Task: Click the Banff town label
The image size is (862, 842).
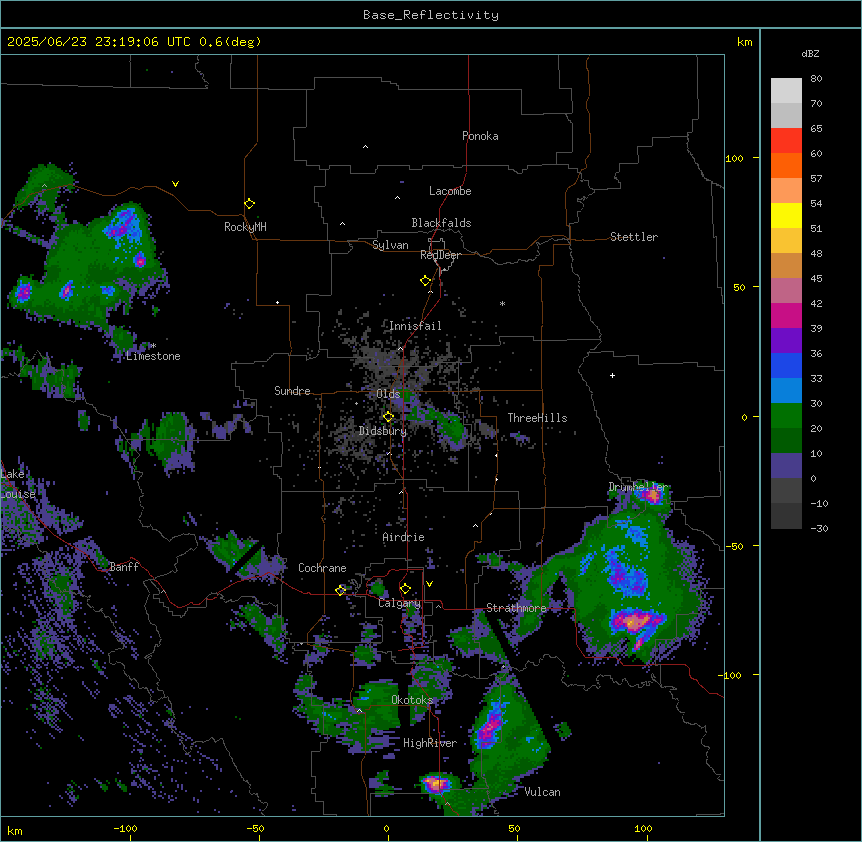Action: (x=124, y=567)
